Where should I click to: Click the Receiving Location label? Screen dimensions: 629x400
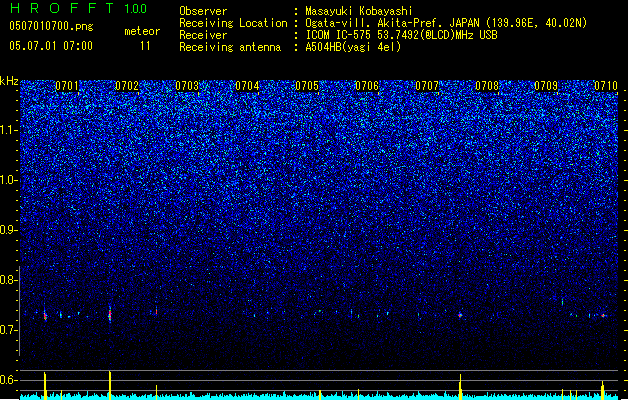pyautogui.click(x=233, y=23)
